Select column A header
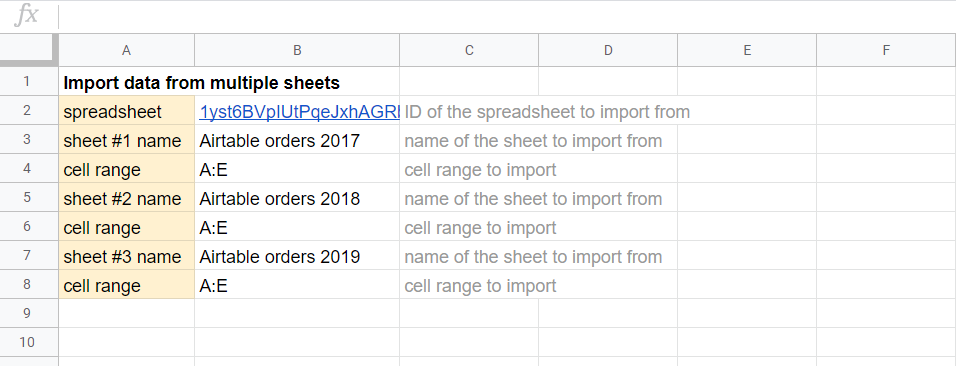This screenshot has width=956, height=366. [x=126, y=51]
